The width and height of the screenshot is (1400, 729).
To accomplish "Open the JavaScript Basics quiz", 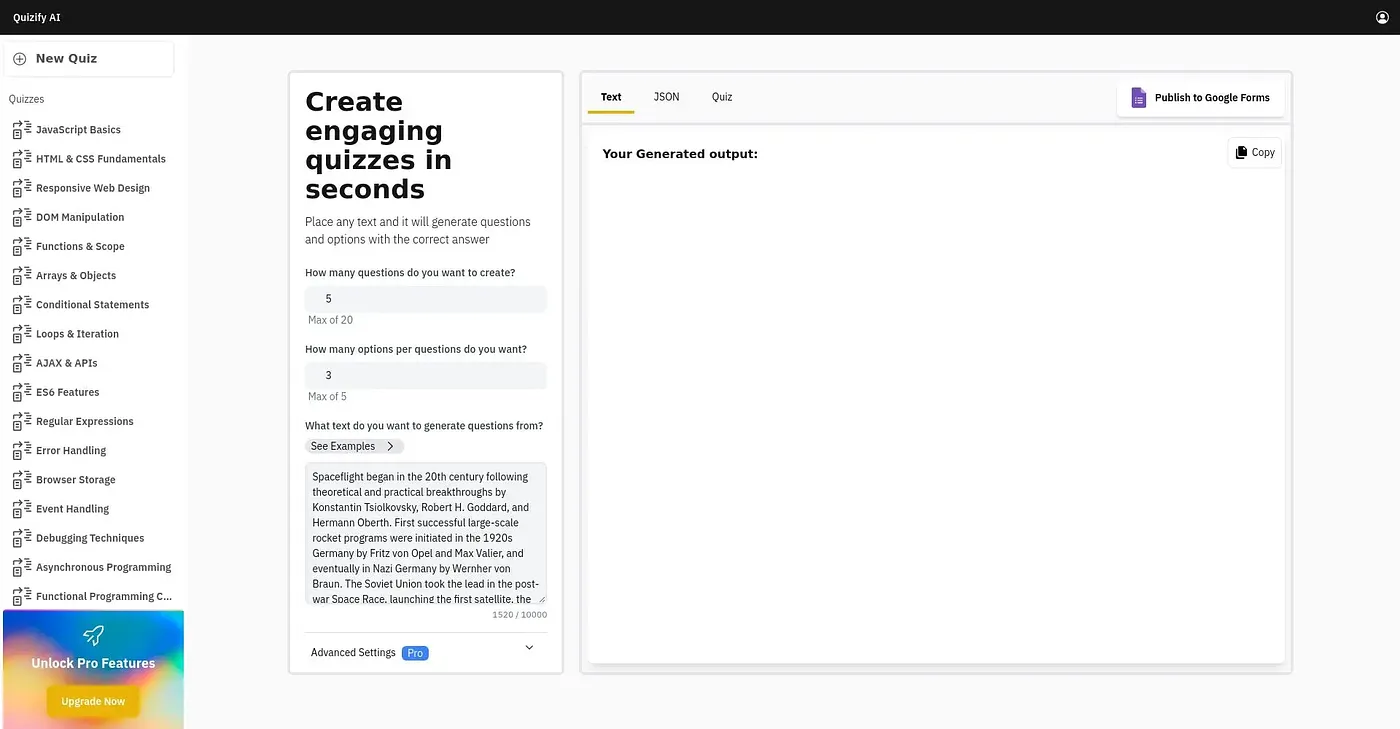I will (78, 130).
